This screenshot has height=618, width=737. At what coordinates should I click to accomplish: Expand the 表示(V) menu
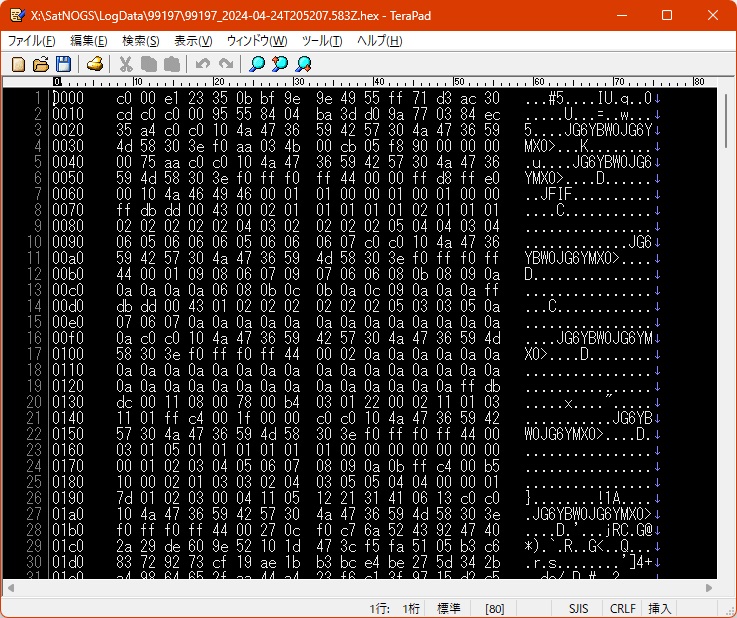tap(193, 41)
